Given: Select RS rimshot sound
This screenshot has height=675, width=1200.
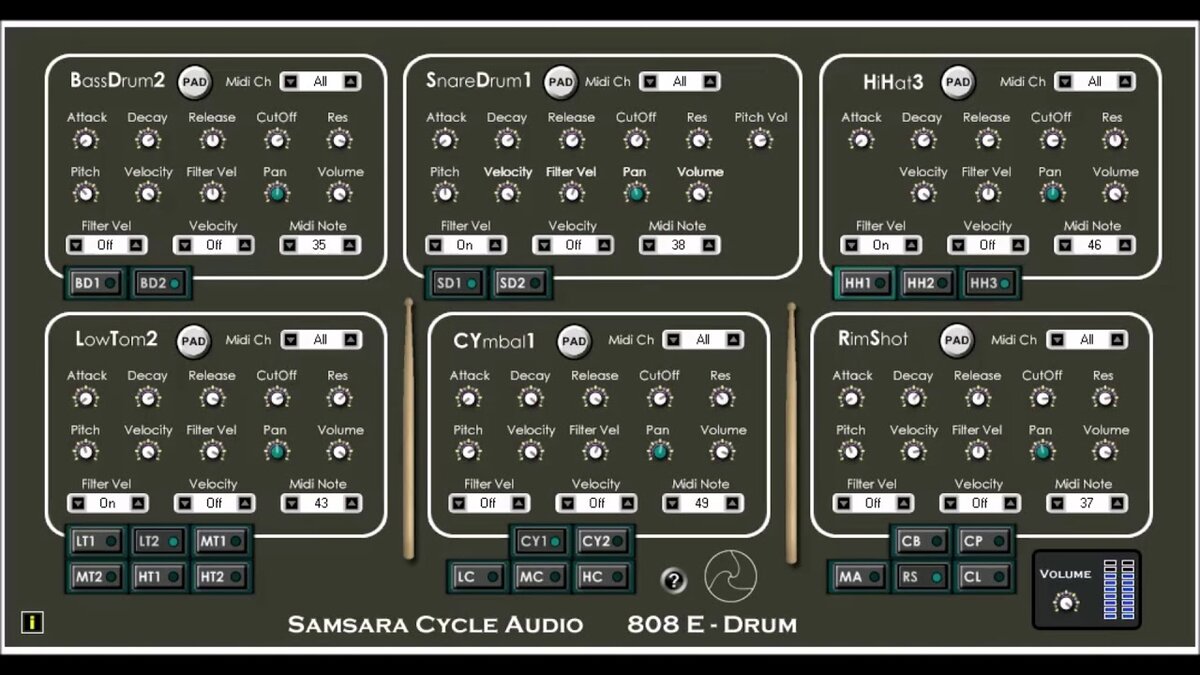Looking at the screenshot, I should (x=922, y=576).
